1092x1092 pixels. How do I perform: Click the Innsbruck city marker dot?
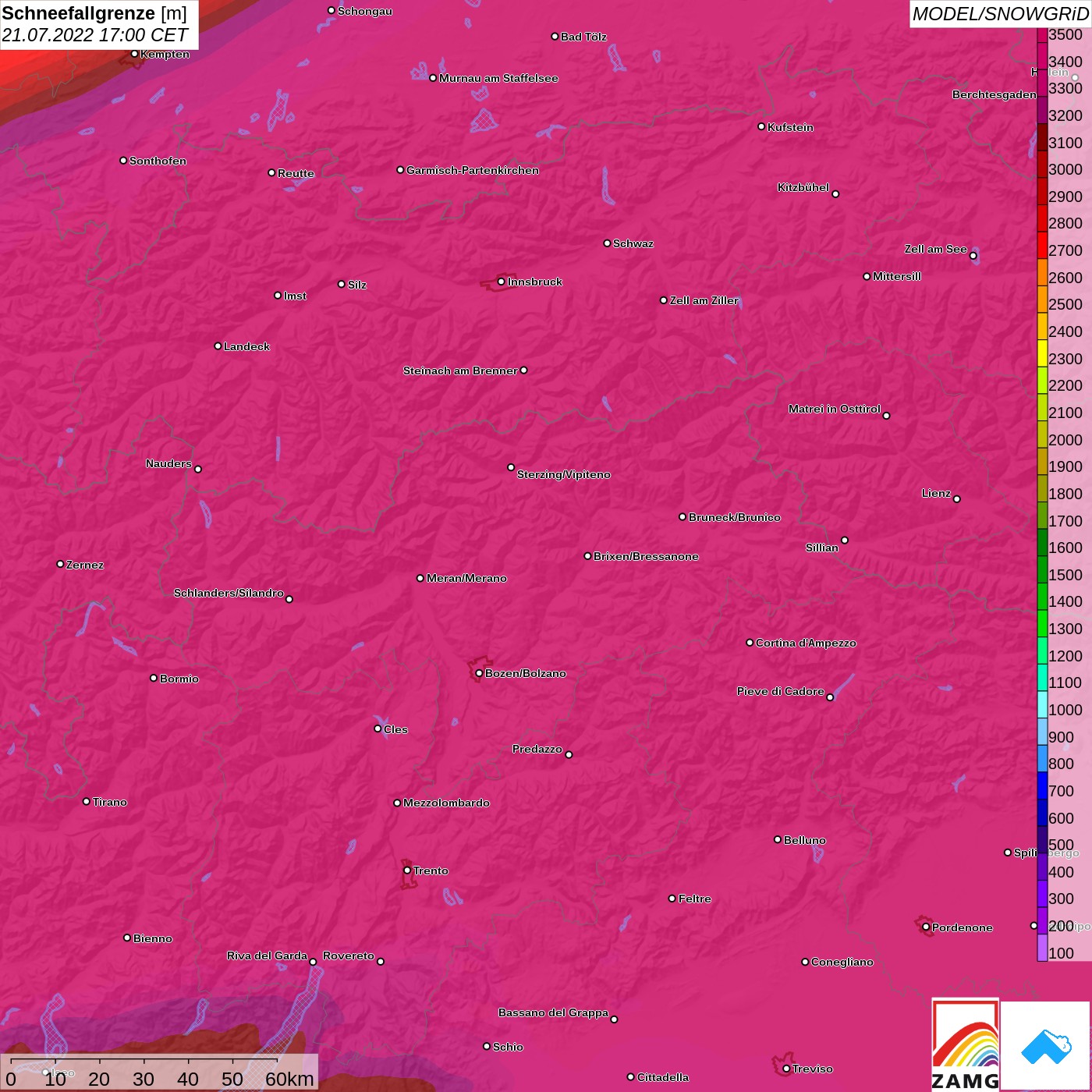(x=501, y=282)
